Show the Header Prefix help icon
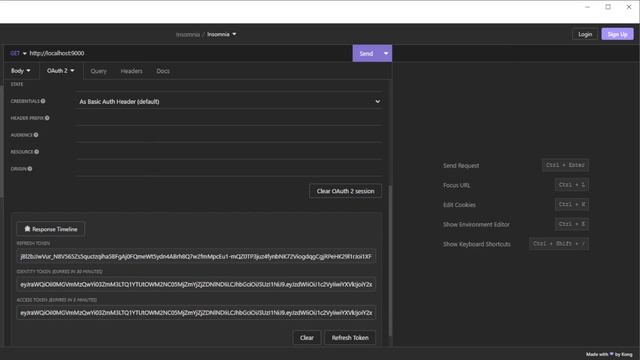Screen dimensions: 640x360 click(x=47, y=118)
